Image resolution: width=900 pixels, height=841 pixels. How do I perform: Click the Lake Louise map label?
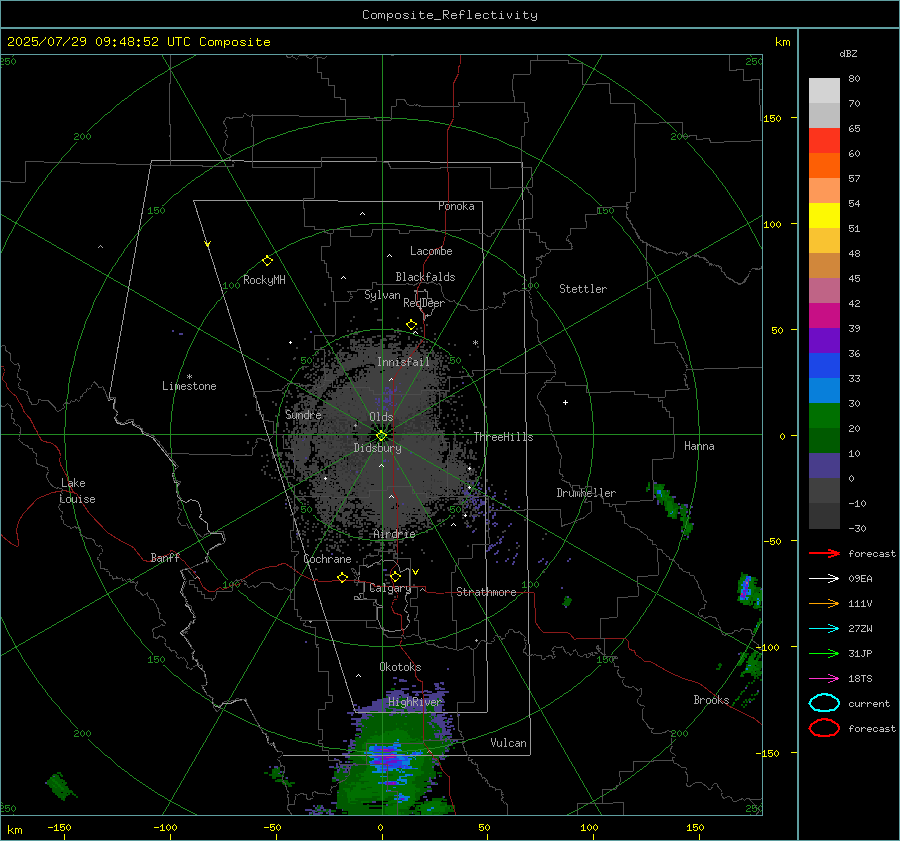77,491
